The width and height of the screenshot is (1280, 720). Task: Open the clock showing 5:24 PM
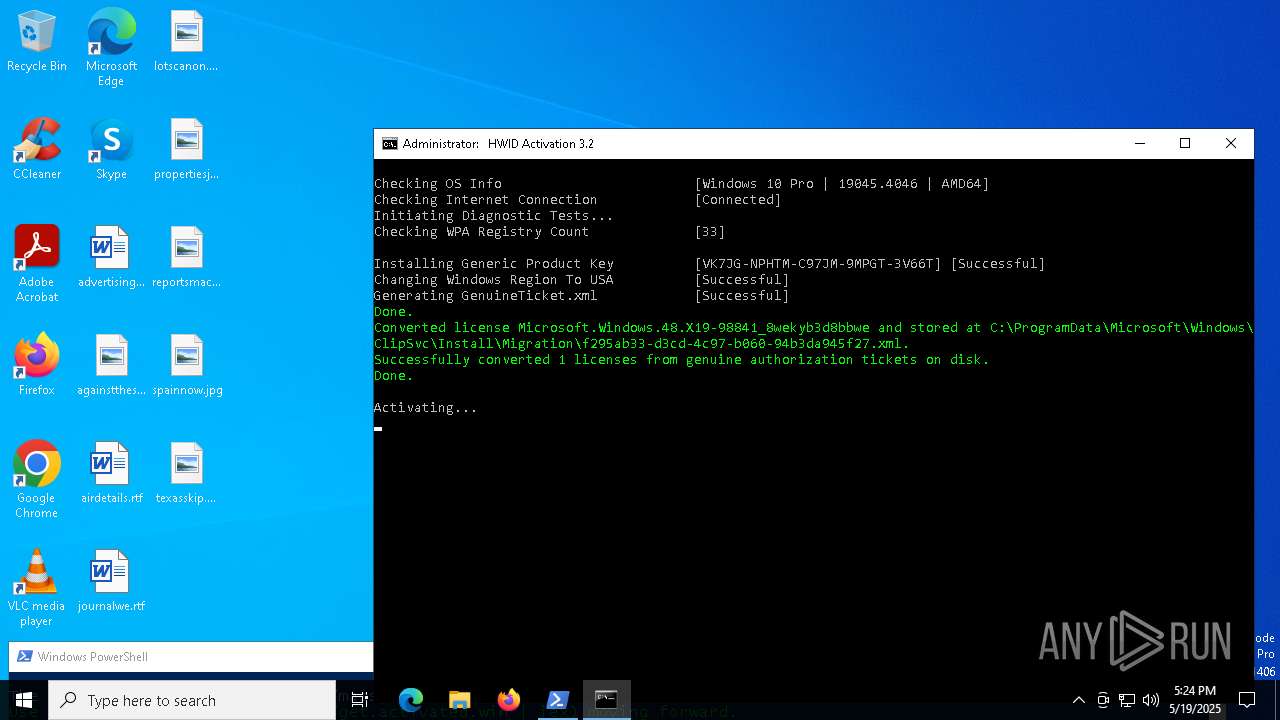coord(1195,700)
